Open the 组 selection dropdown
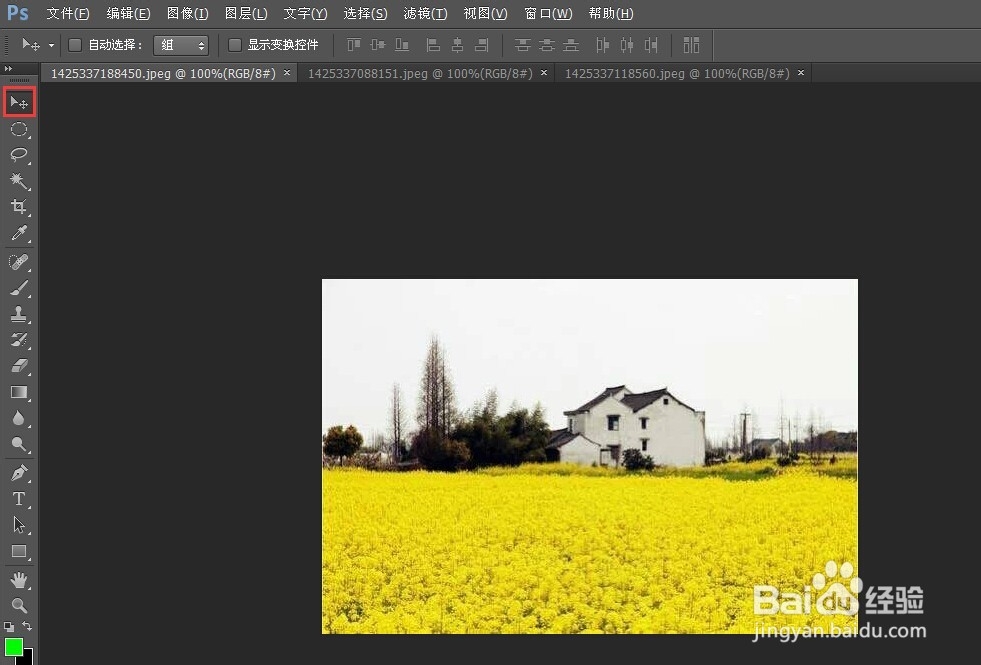The image size is (981, 665). (x=181, y=44)
